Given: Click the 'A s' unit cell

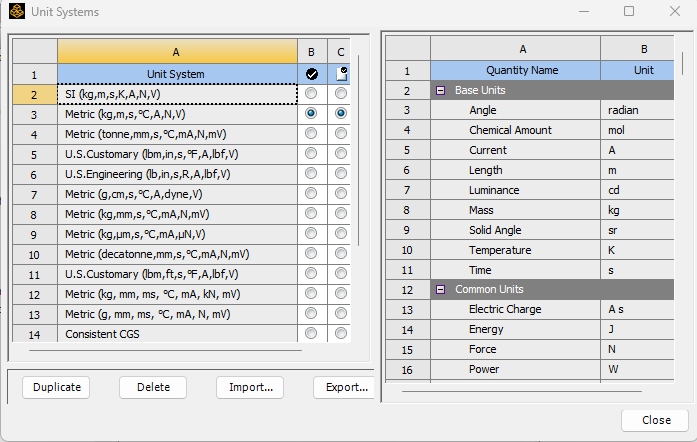Looking at the screenshot, I should click(637, 309).
